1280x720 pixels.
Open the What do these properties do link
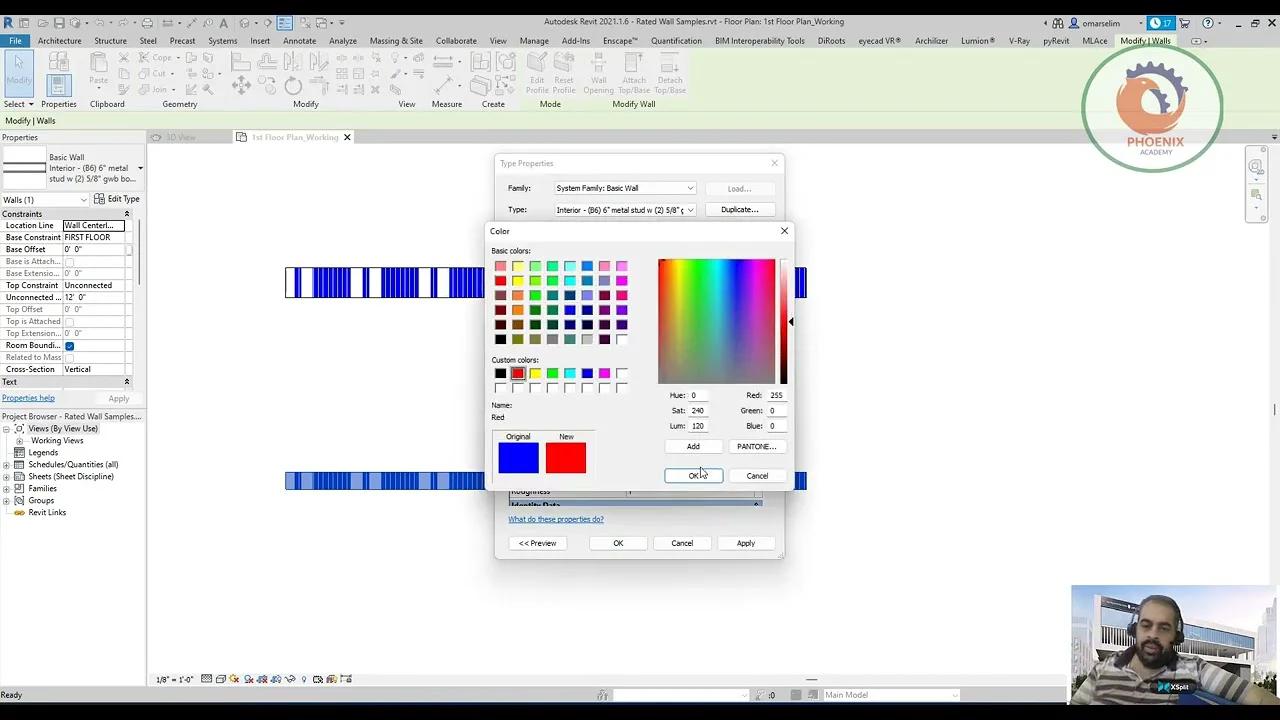(556, 519)
